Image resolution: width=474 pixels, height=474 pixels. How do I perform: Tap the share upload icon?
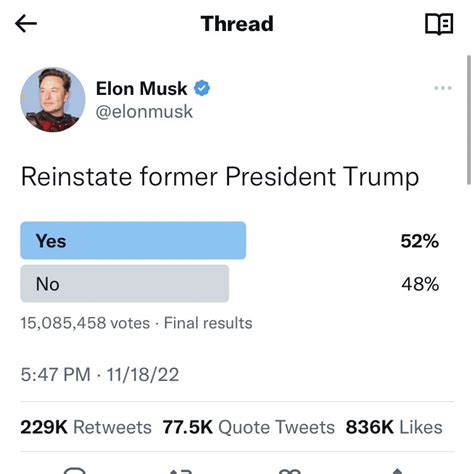(x=397, y=471)
